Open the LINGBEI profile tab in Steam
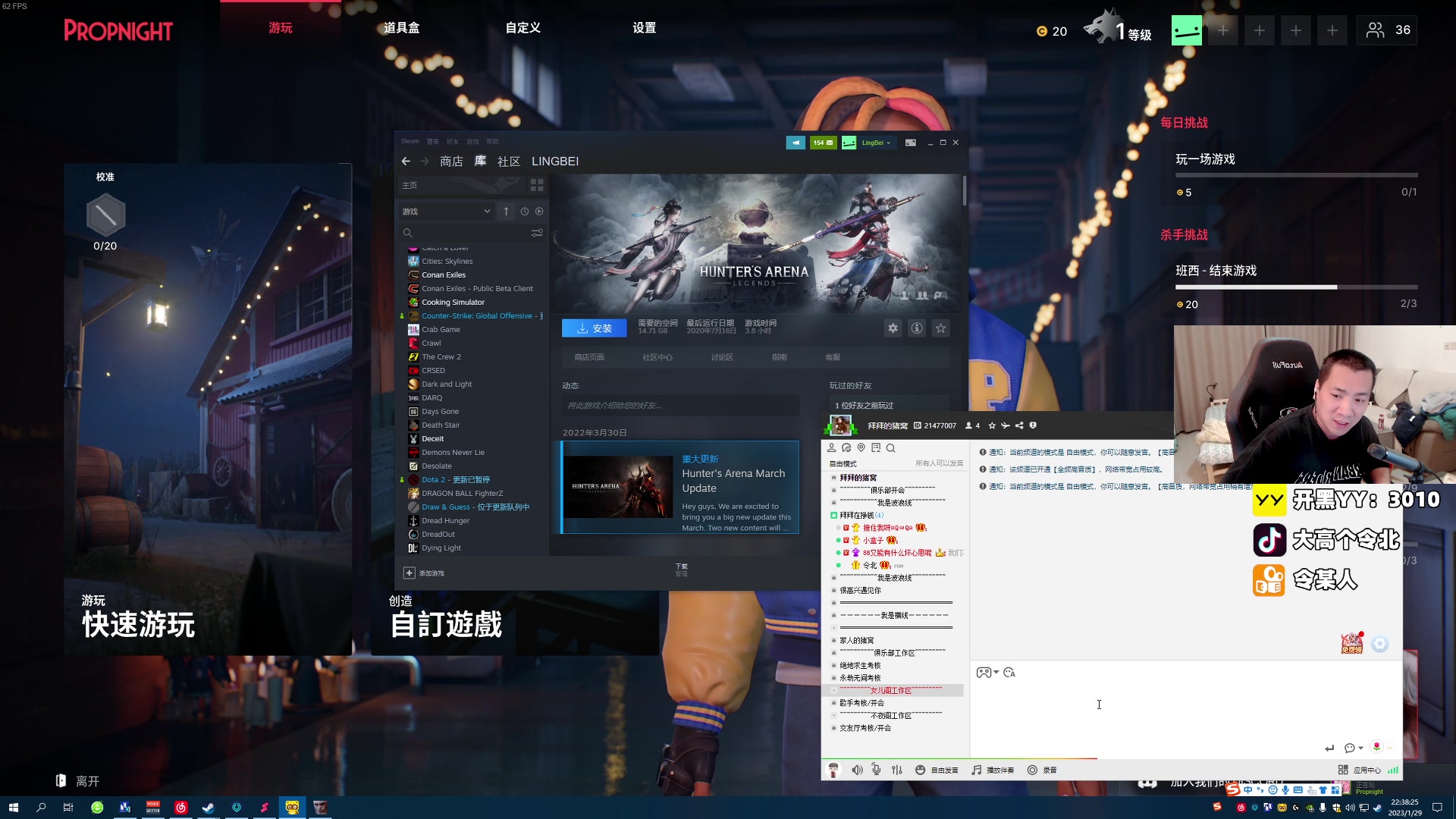 (x=555, y=162)
